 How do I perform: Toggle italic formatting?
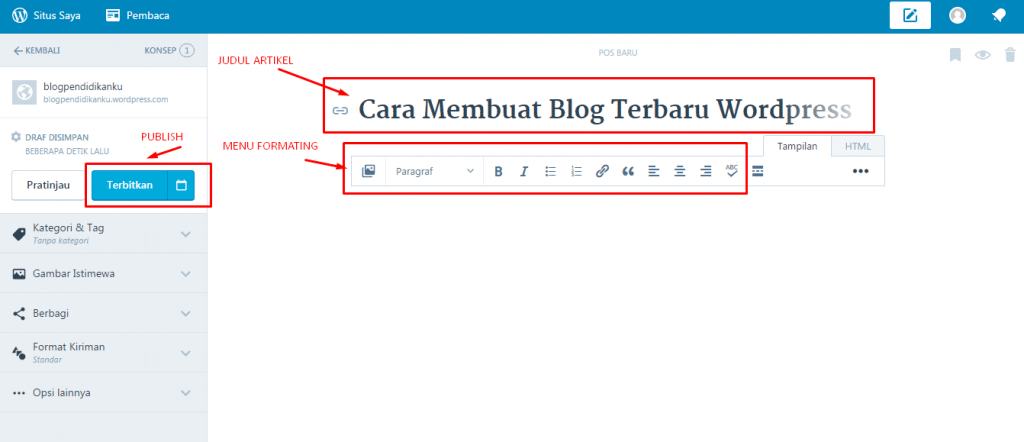[x=524, y=171]
